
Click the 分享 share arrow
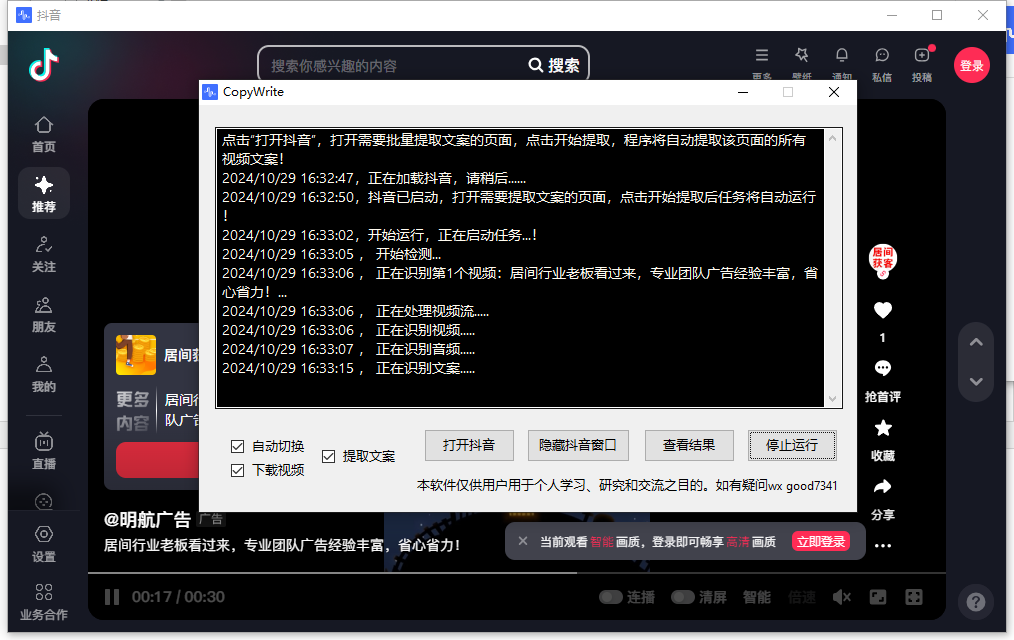(x=883, y=487)
